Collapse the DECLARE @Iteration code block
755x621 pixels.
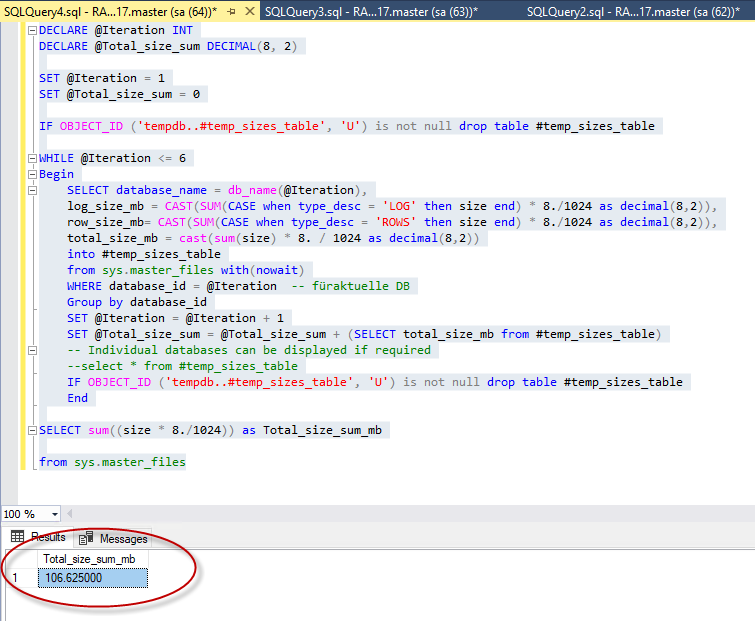click(x=32, y=30)
